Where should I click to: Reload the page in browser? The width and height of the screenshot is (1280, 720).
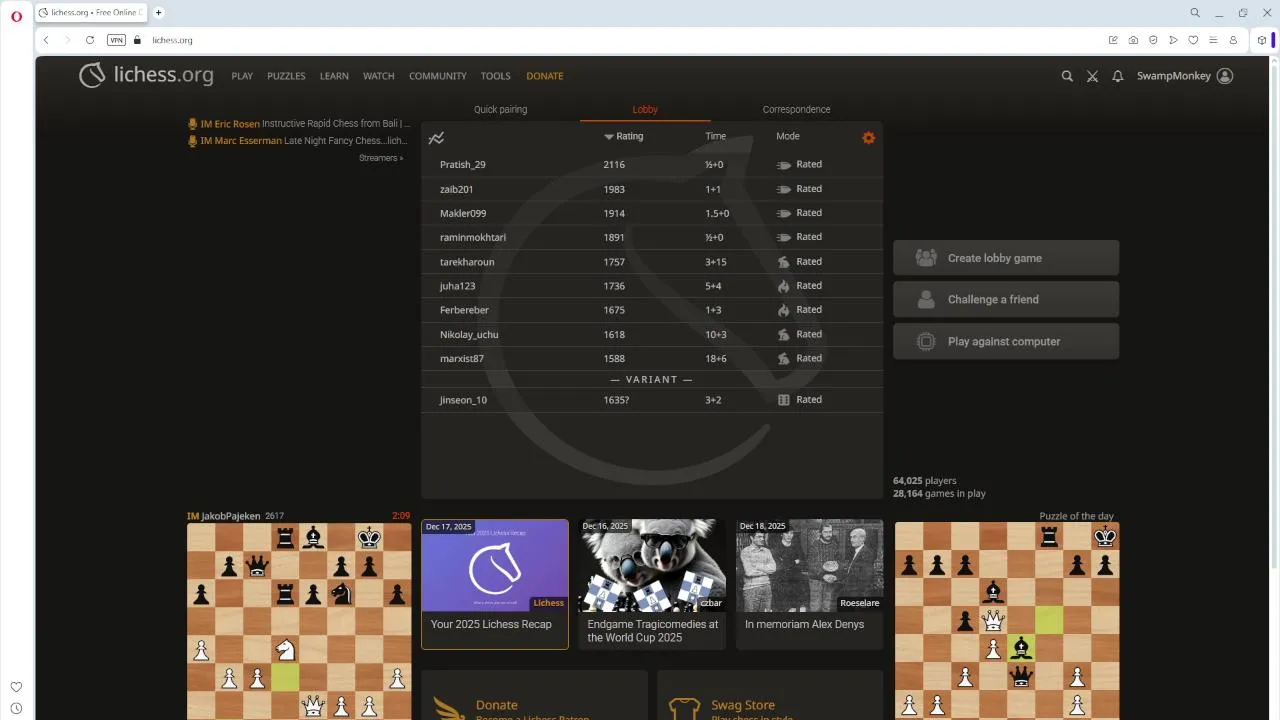(90, 40)
